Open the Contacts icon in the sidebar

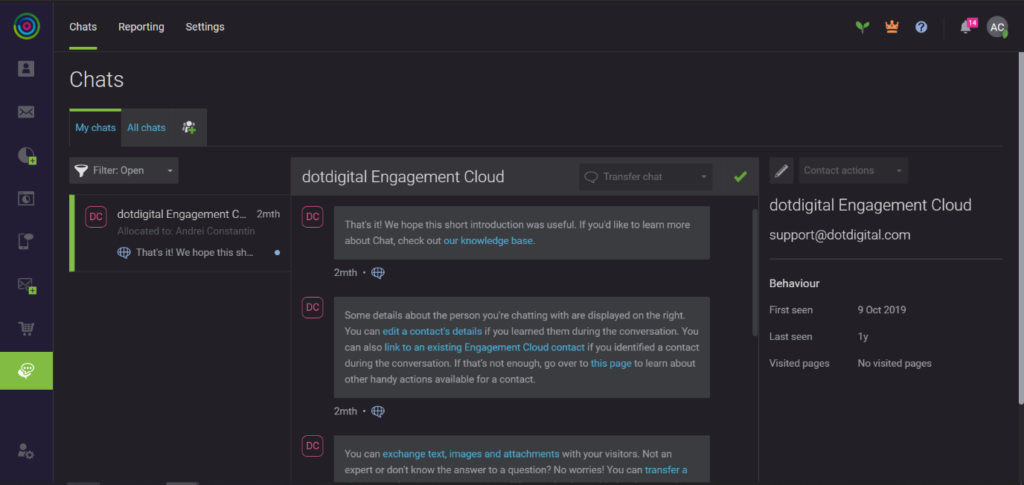coord(26,69)
